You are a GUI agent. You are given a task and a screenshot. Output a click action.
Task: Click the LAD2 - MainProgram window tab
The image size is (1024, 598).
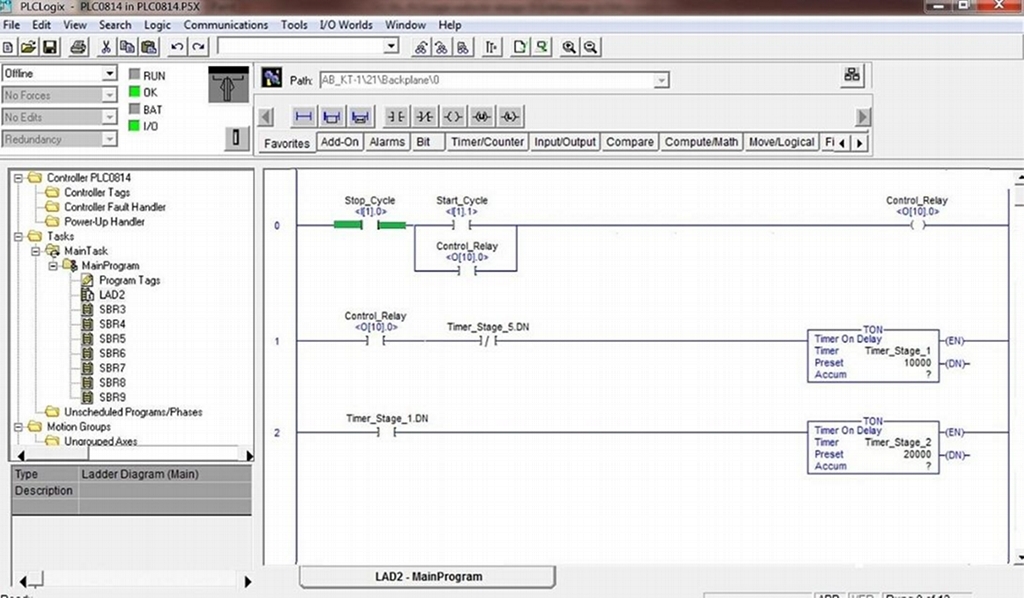pyautogui.click(x=428, y=577)
